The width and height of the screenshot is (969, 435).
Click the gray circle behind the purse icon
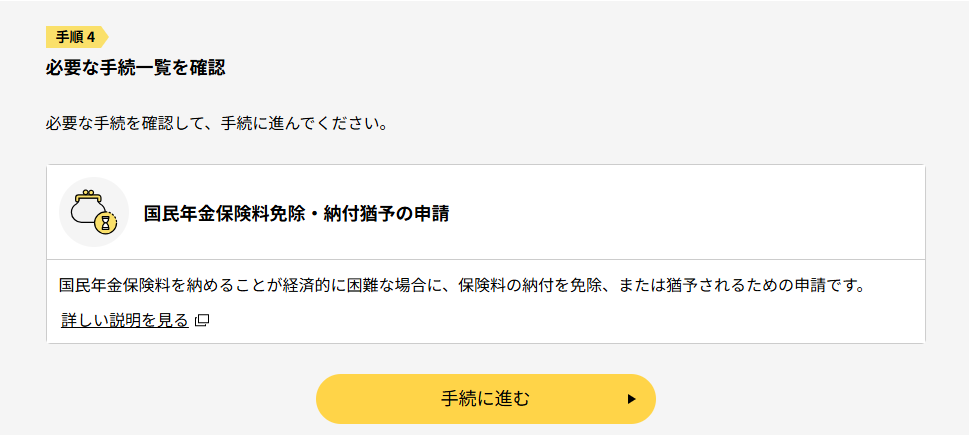click(x=93, y=212)
